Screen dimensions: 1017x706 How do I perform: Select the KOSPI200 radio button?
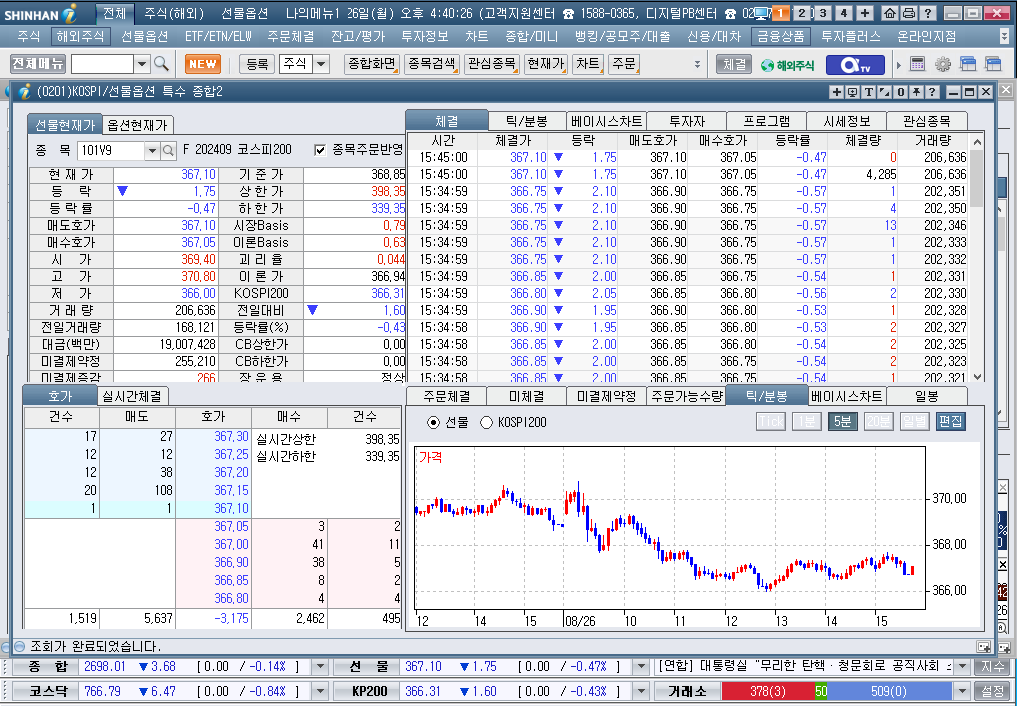click(486, 423)
